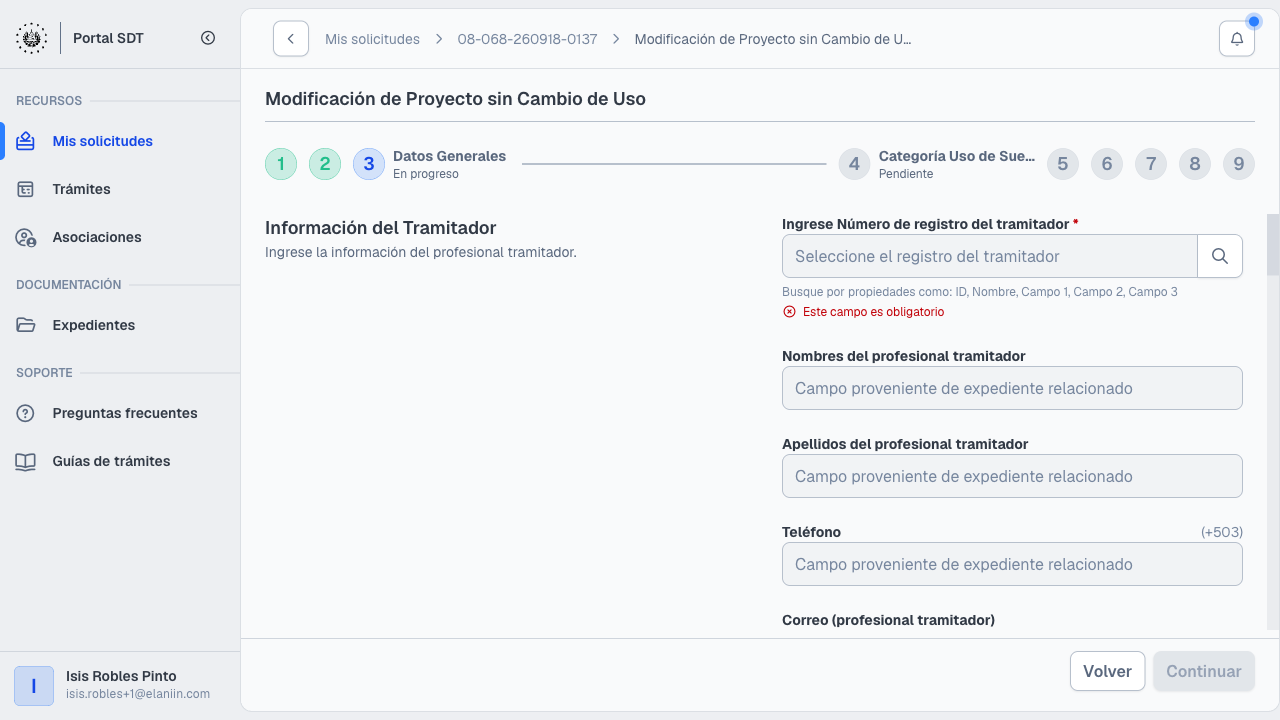Click the Portal SDT emblem logo
This screenshot has width=1280, height=720.
point(31,38)
